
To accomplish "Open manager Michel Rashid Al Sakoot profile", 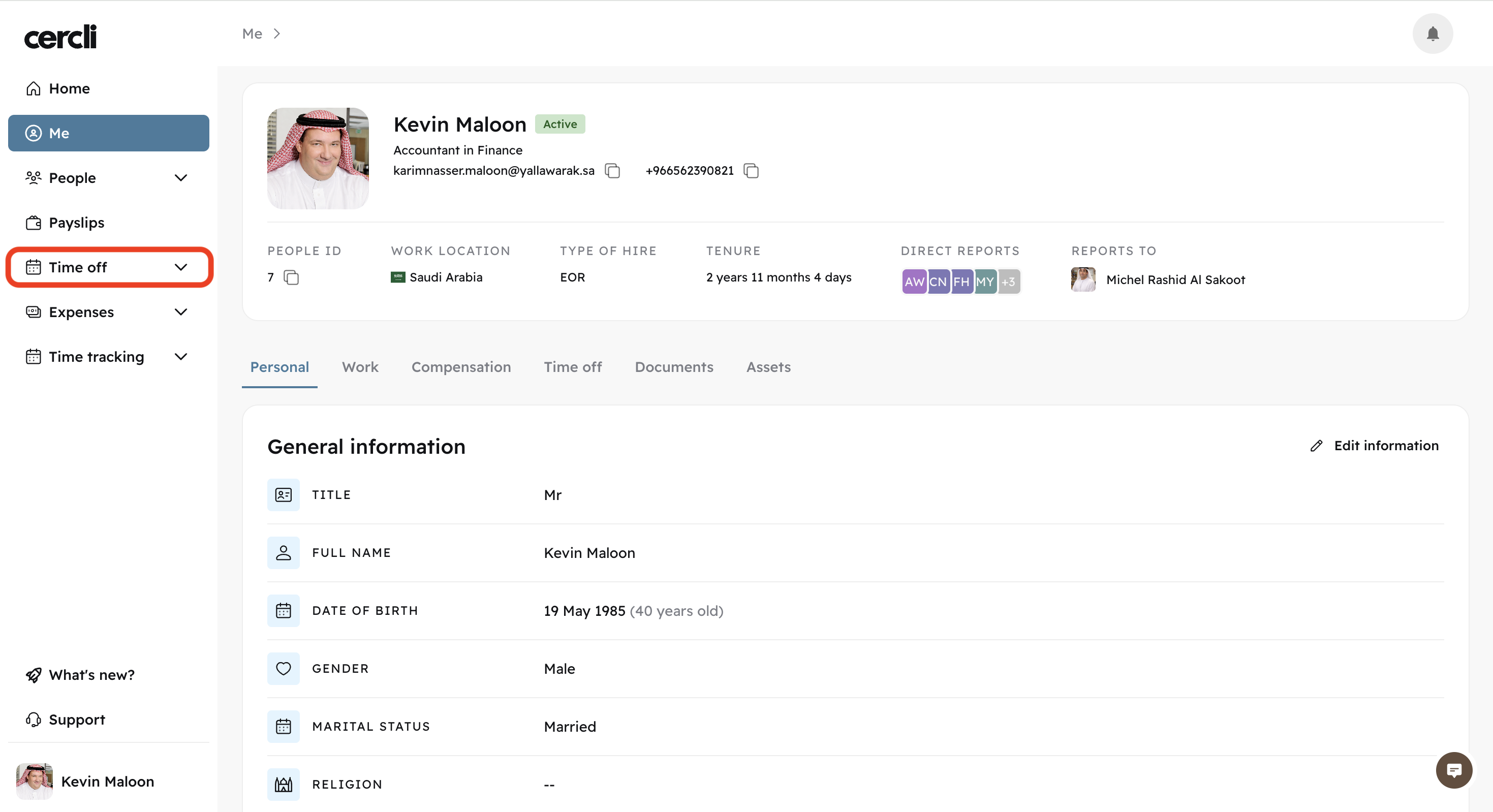I will 1175,280.
